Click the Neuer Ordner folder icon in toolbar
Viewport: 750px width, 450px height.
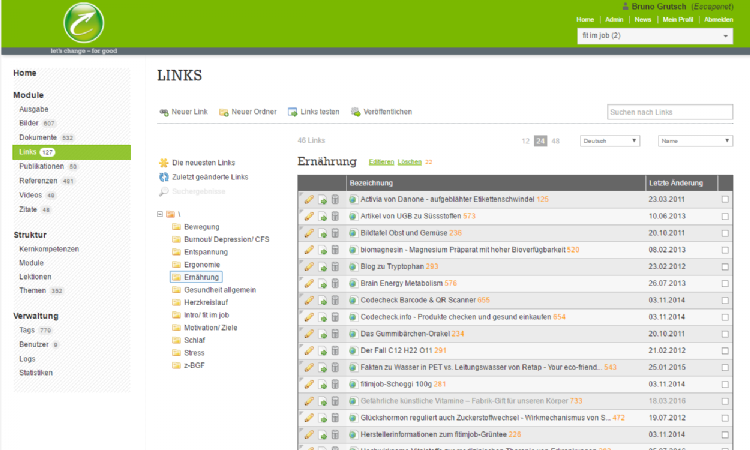[x=224, y=112]
